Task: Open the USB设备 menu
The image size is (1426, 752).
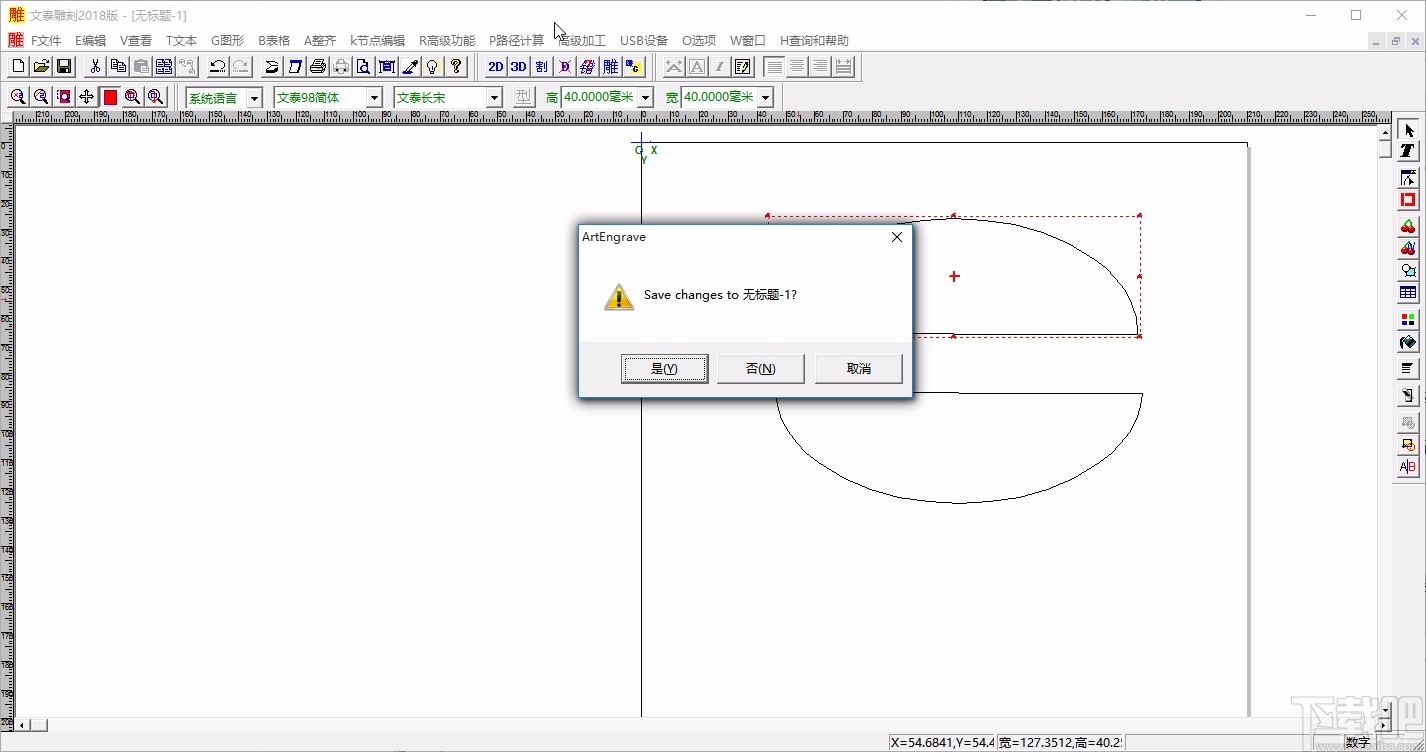Action: click(644, 41)
